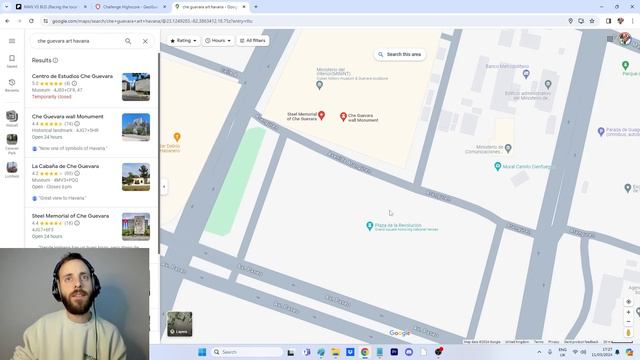
Task: Bookmark this page with the star icon
Action: 592,21
